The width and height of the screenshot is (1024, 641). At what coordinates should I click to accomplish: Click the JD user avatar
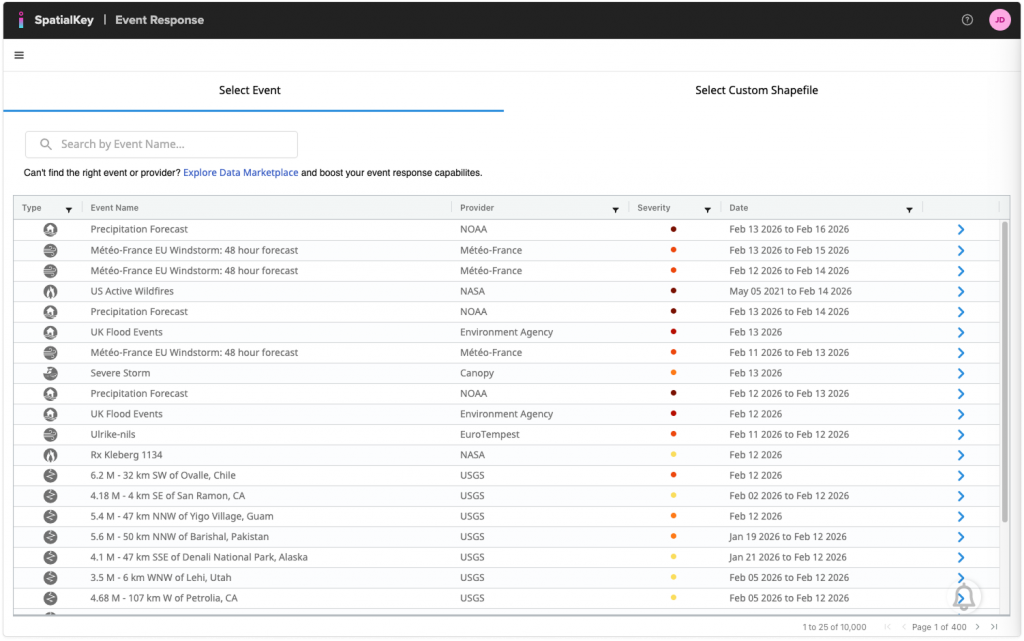[999, 19]
